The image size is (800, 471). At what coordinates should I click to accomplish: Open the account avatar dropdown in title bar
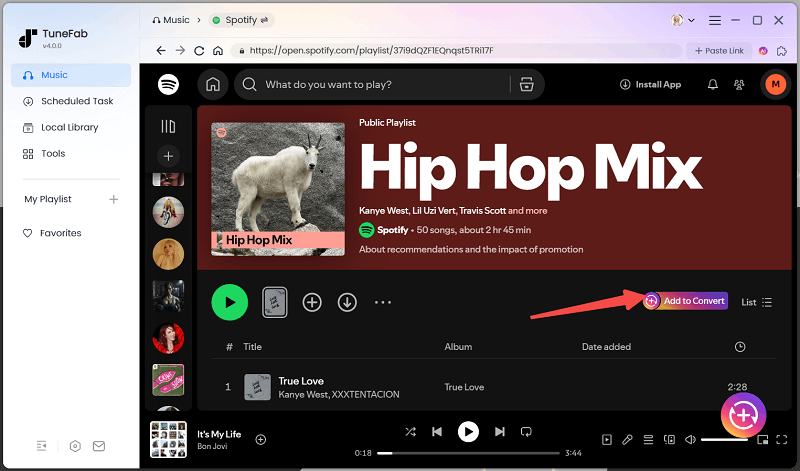pyautogui.click(x=684, y=20)
